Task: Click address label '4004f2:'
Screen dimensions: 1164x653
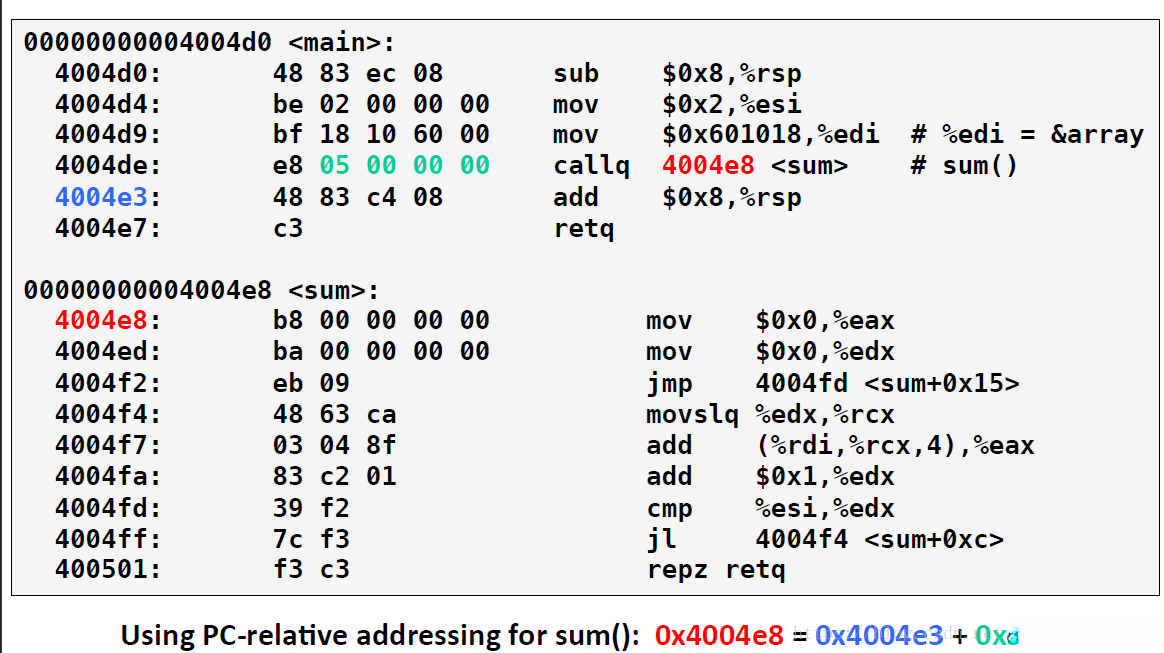Action: click(108, 384)
